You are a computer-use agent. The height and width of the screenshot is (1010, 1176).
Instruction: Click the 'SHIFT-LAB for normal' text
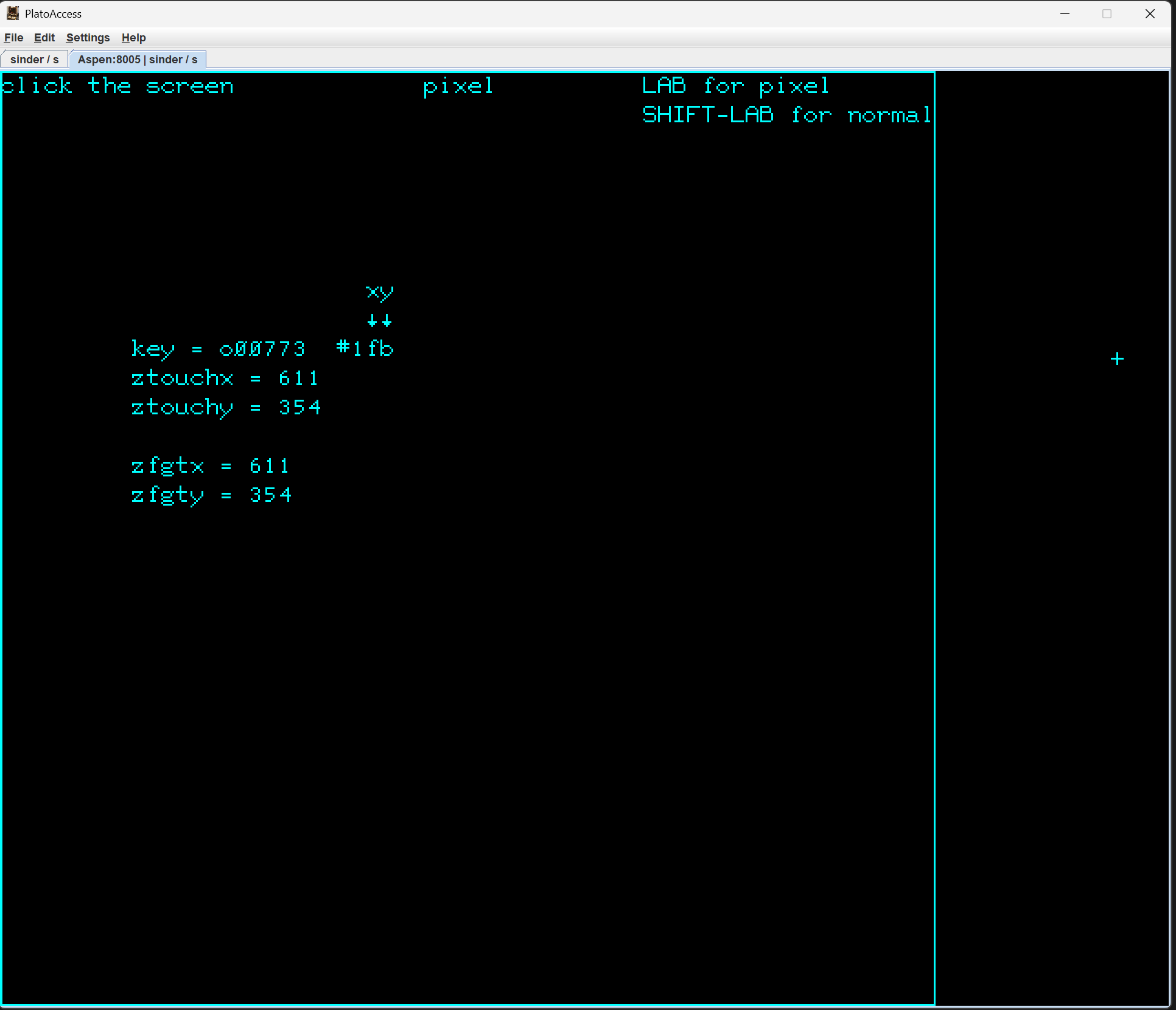pos(786,115)
